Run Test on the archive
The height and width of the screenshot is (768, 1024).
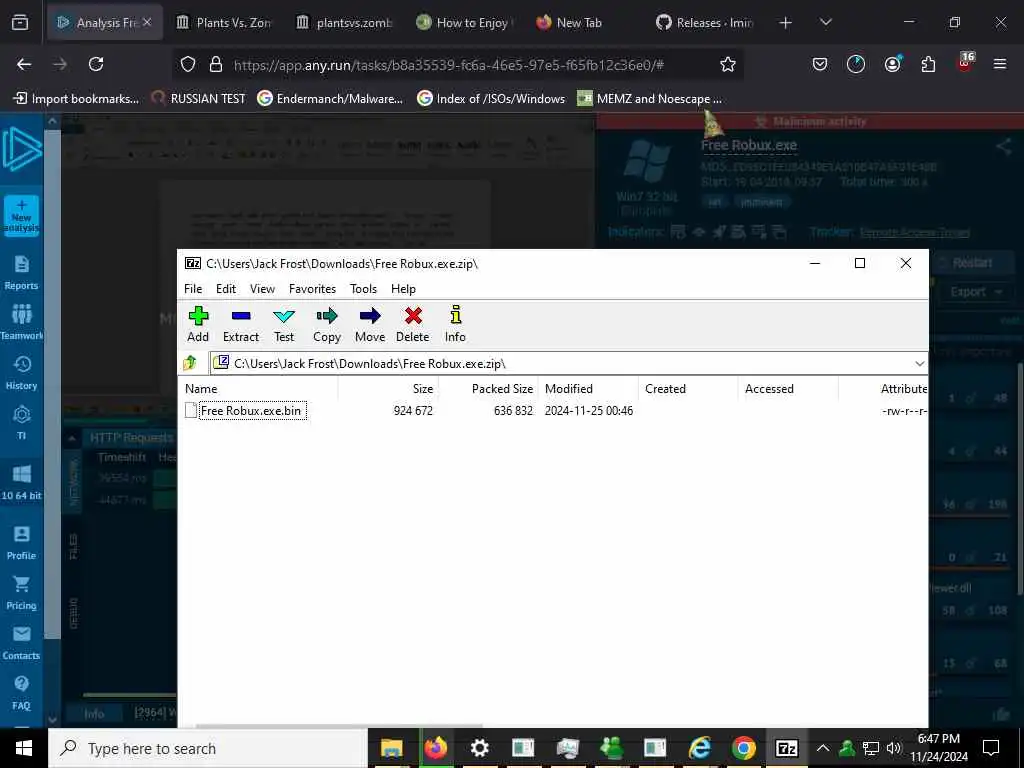284,324
